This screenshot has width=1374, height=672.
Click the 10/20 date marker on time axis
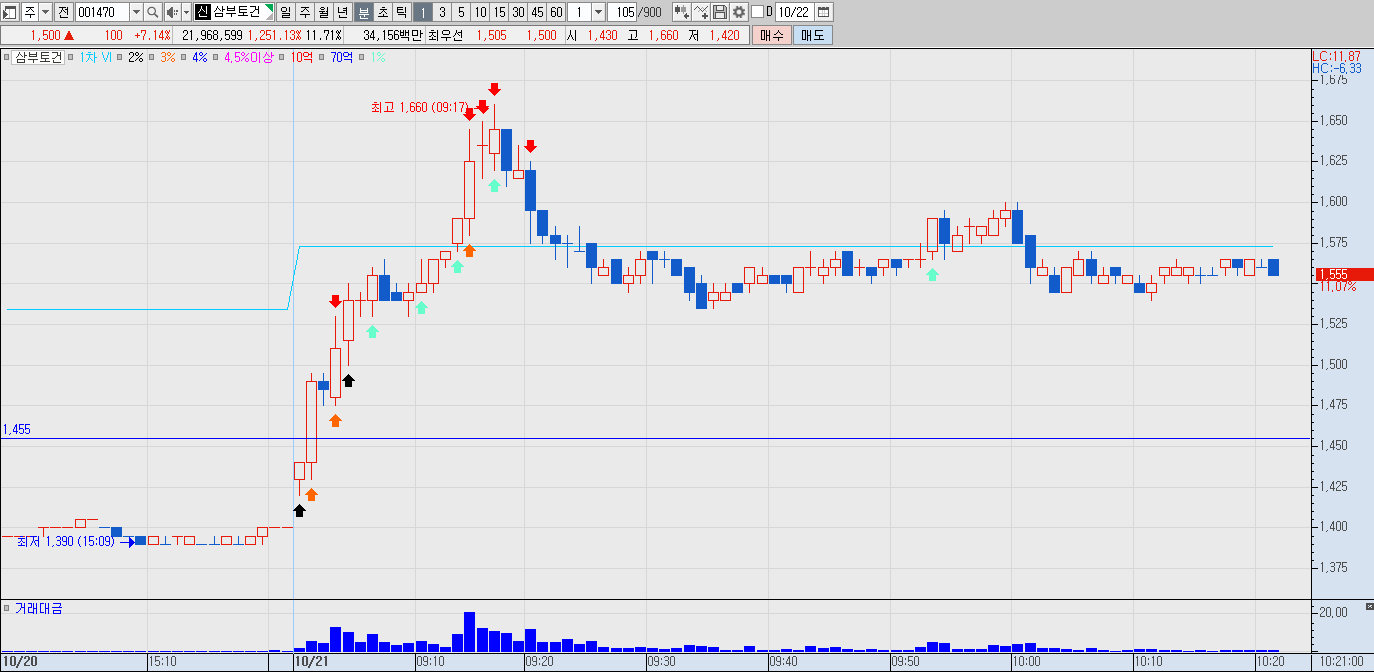[21, 662]
